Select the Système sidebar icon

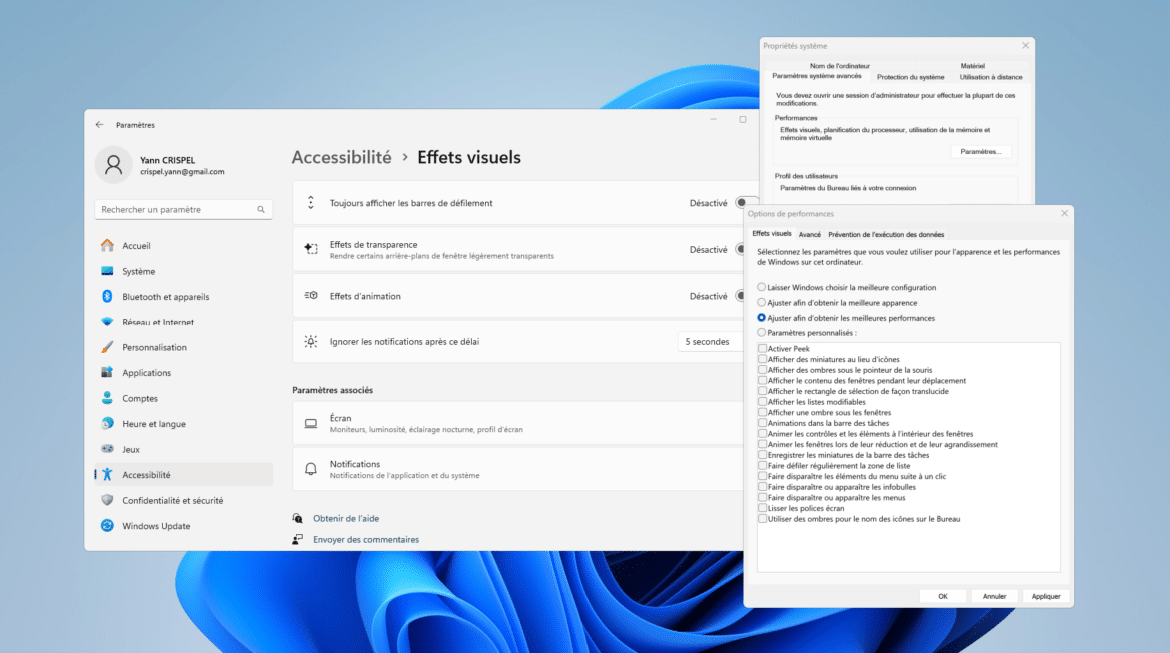(x=108, y=271)
